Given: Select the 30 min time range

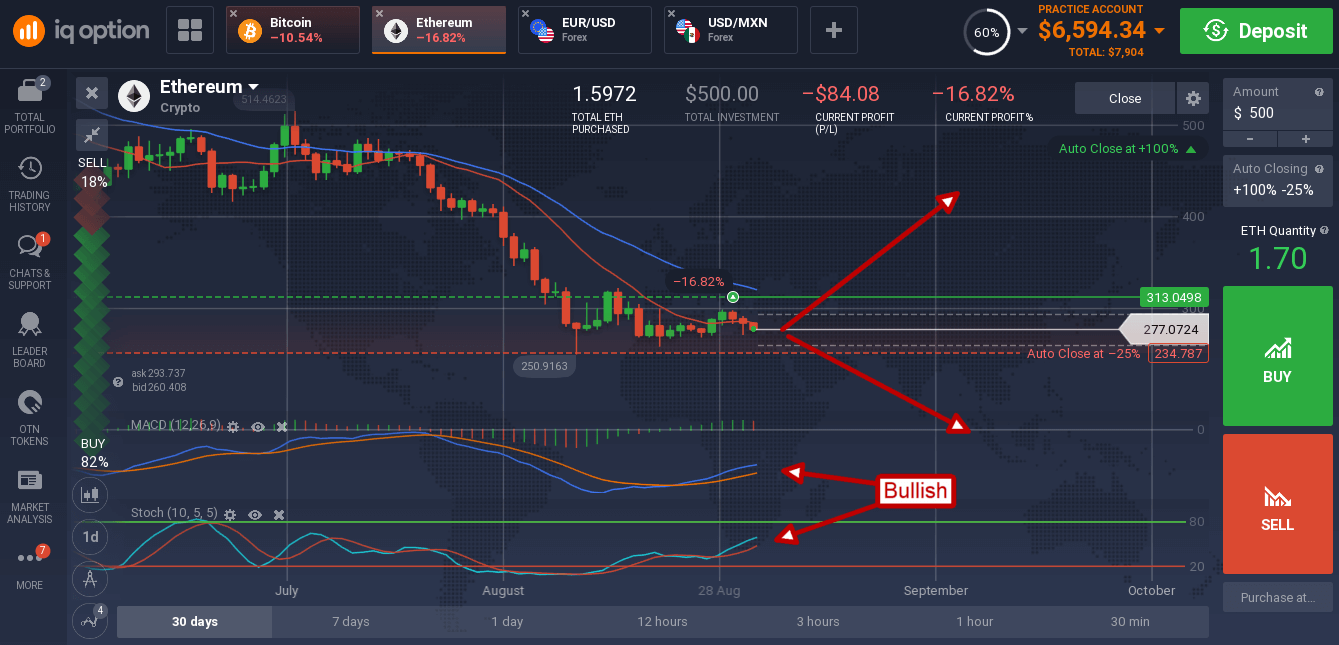Looking at the screenshot, I should [x=1130, y=621].
